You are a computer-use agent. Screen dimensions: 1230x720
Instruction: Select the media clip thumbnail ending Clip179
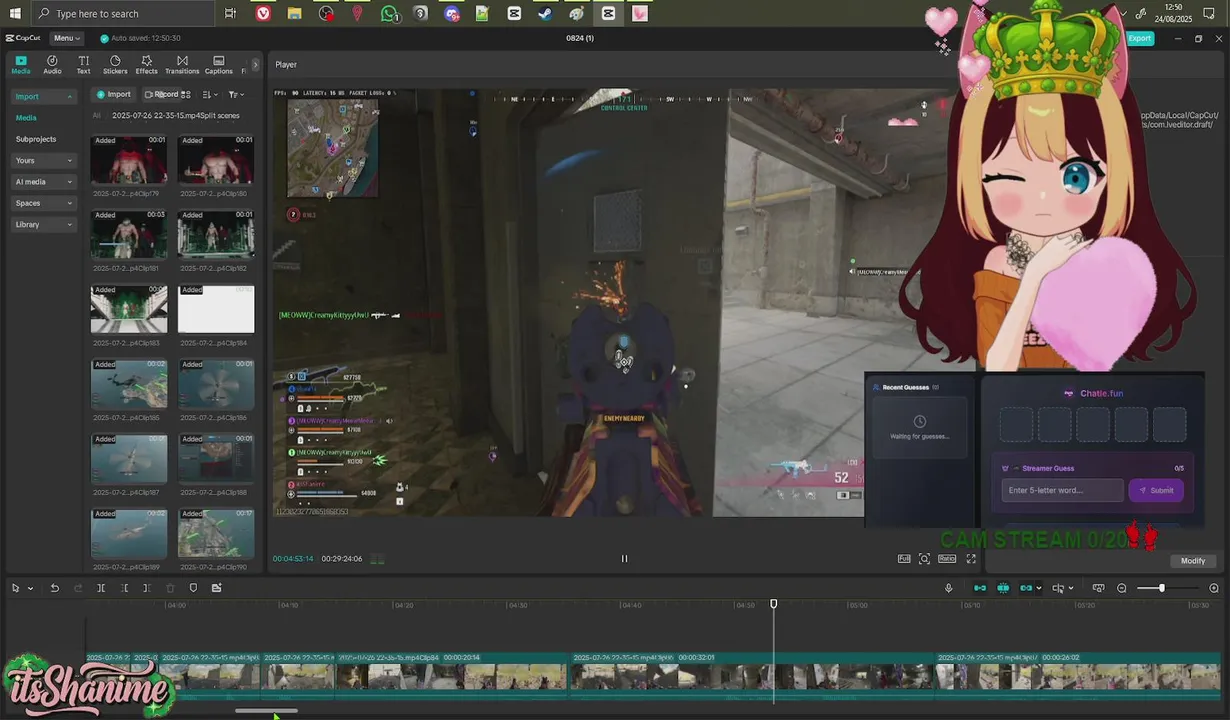tap(129, 160)
